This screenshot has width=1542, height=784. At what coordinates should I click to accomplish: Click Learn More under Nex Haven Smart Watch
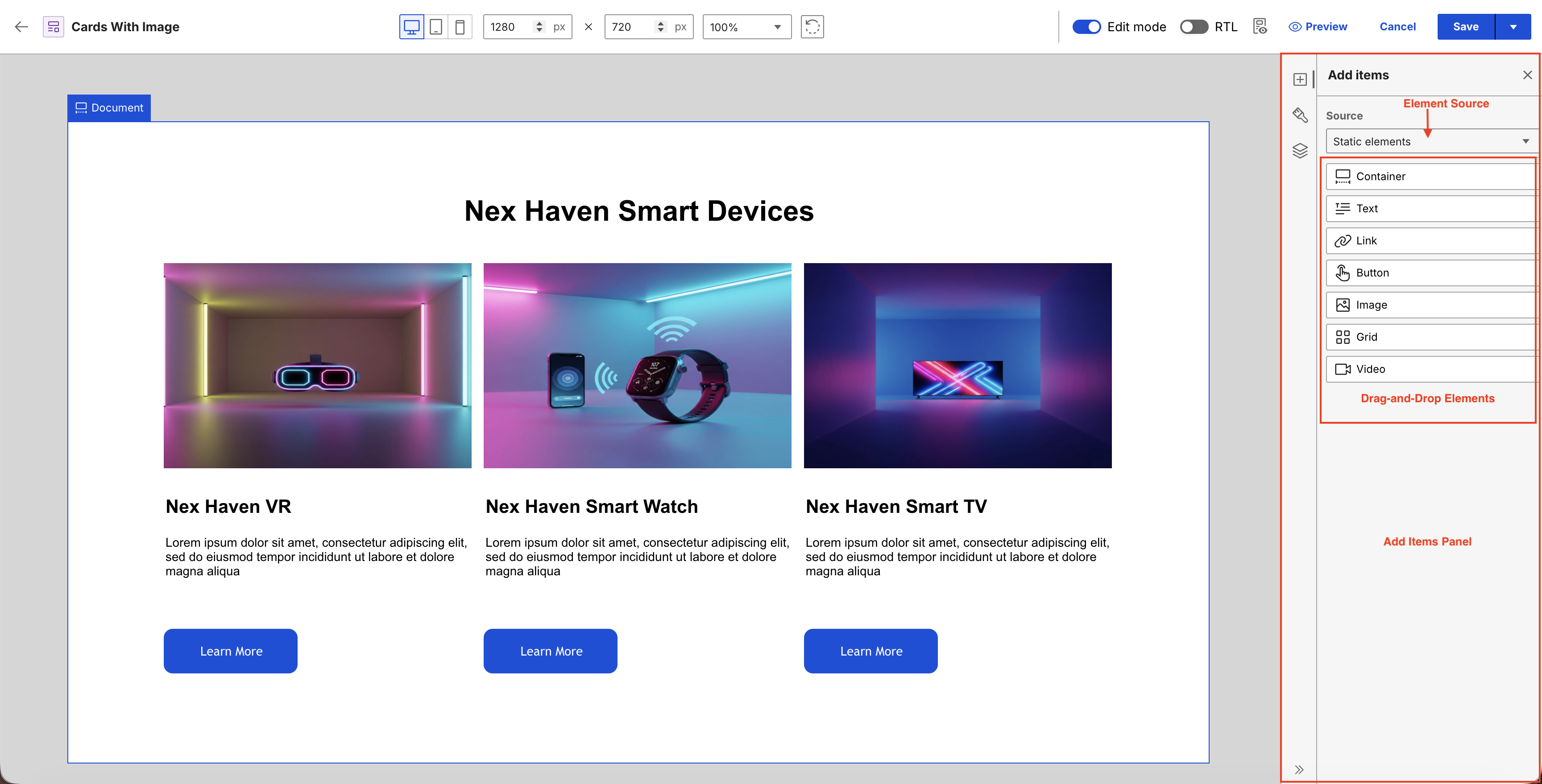(550, 651)
